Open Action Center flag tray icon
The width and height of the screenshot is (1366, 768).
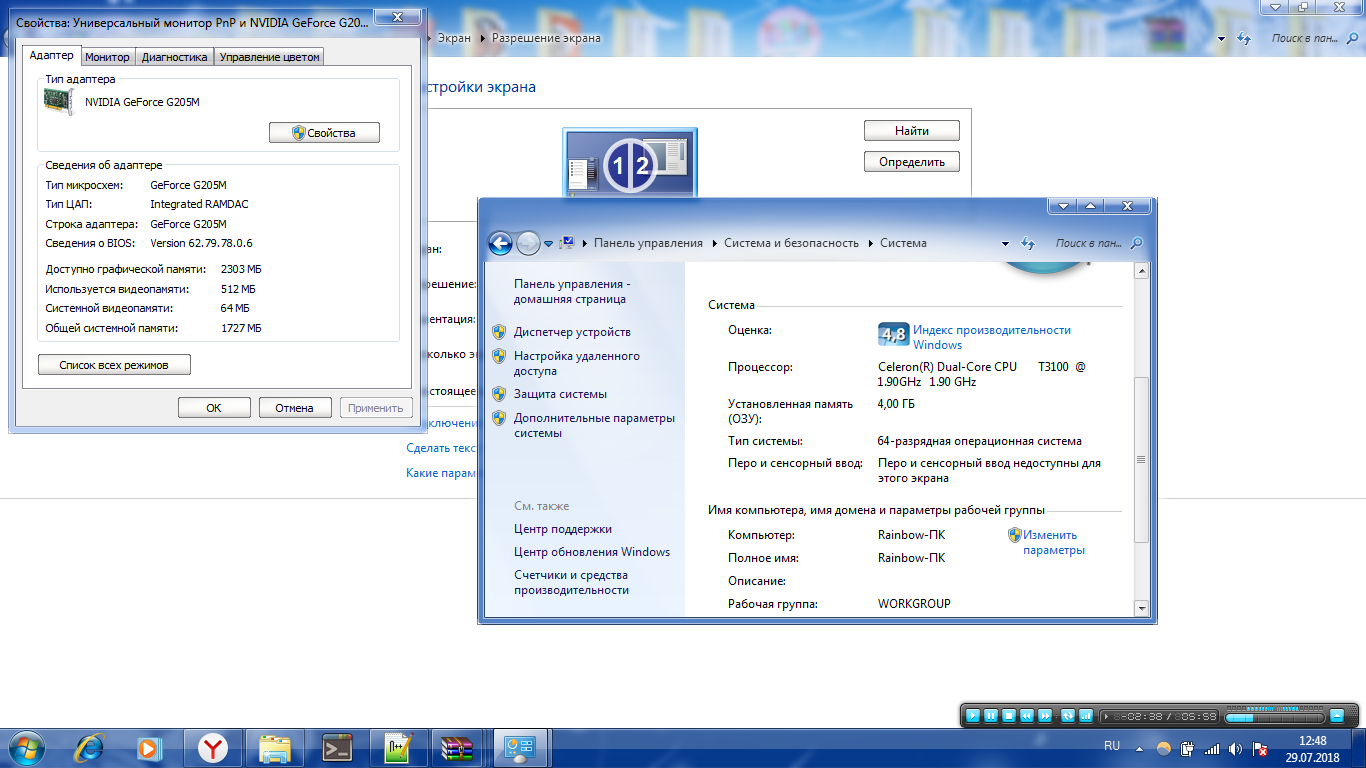[x=1261, y=748]
